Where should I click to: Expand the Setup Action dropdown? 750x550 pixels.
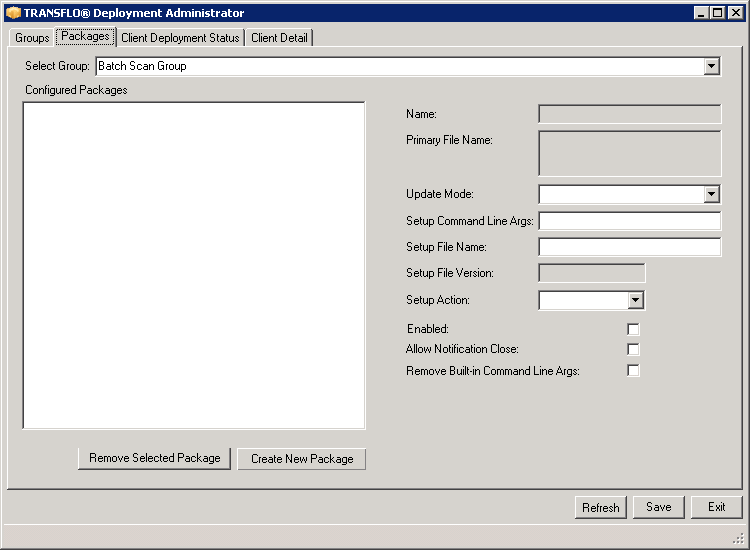635,300
